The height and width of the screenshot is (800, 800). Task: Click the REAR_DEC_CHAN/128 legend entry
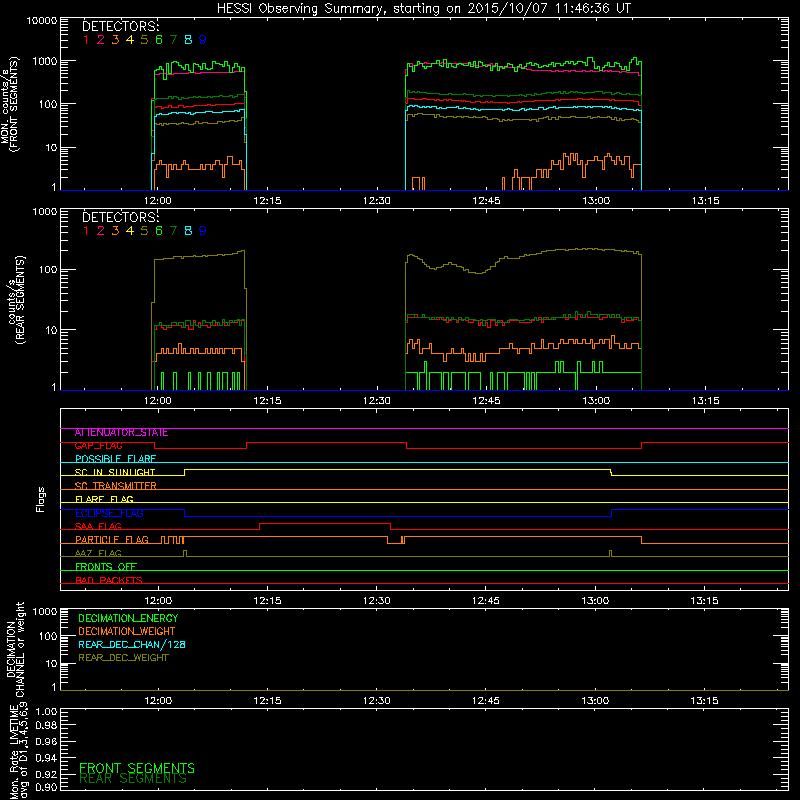[132, 645]
